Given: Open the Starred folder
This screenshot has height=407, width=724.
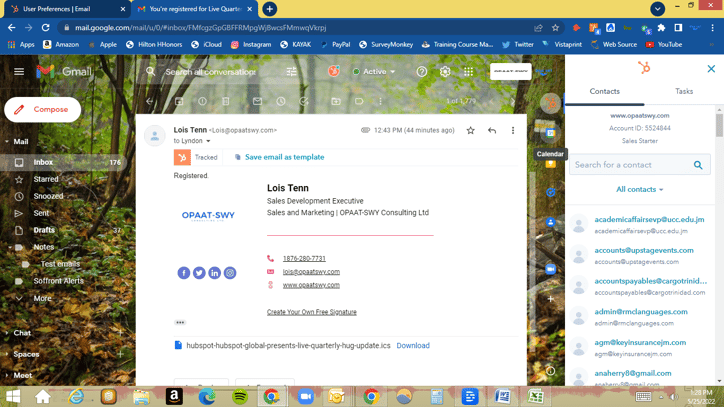Looking at the screenshot, I should (x=46, y=179).
